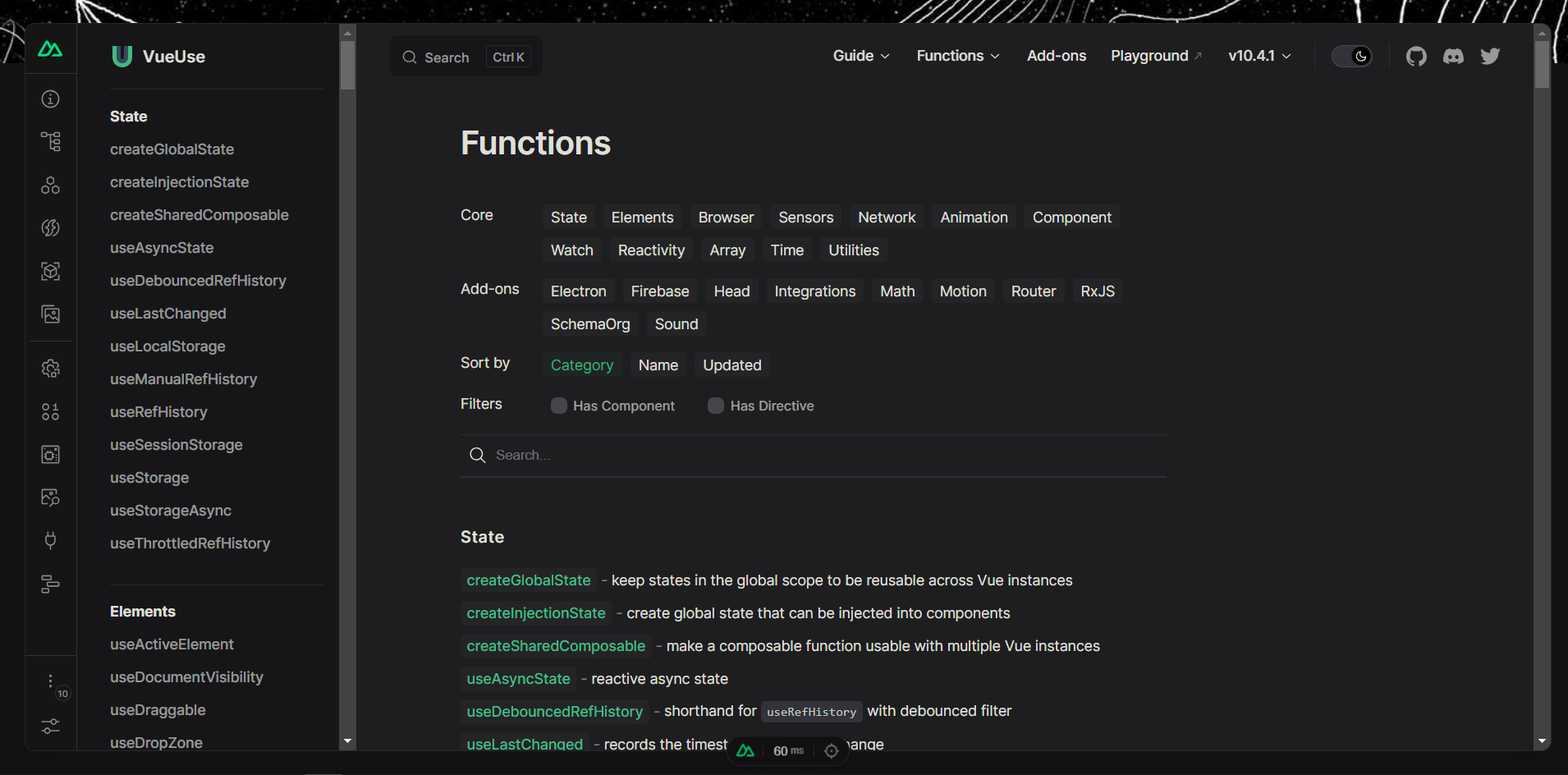Filter by the Network category
This screenshot has height=775, width=1568.
887,218
